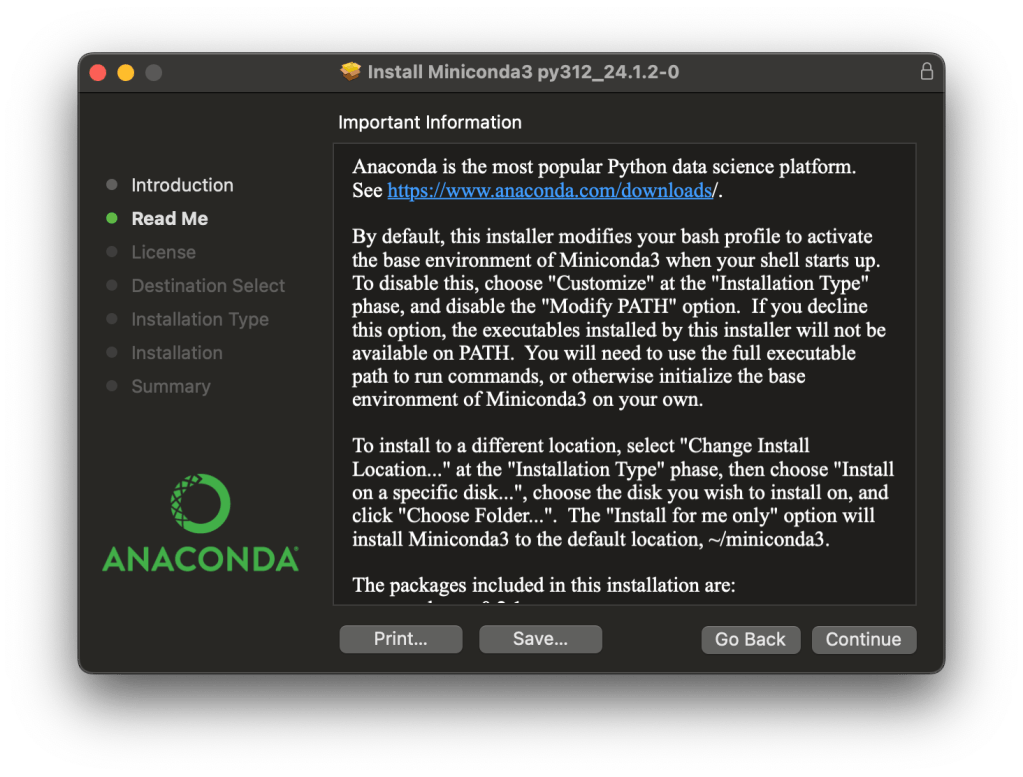Click the green Anaconda ring logo
Image resolution: width=1023 pixels, height=777 pixels.
click(200, 505)
